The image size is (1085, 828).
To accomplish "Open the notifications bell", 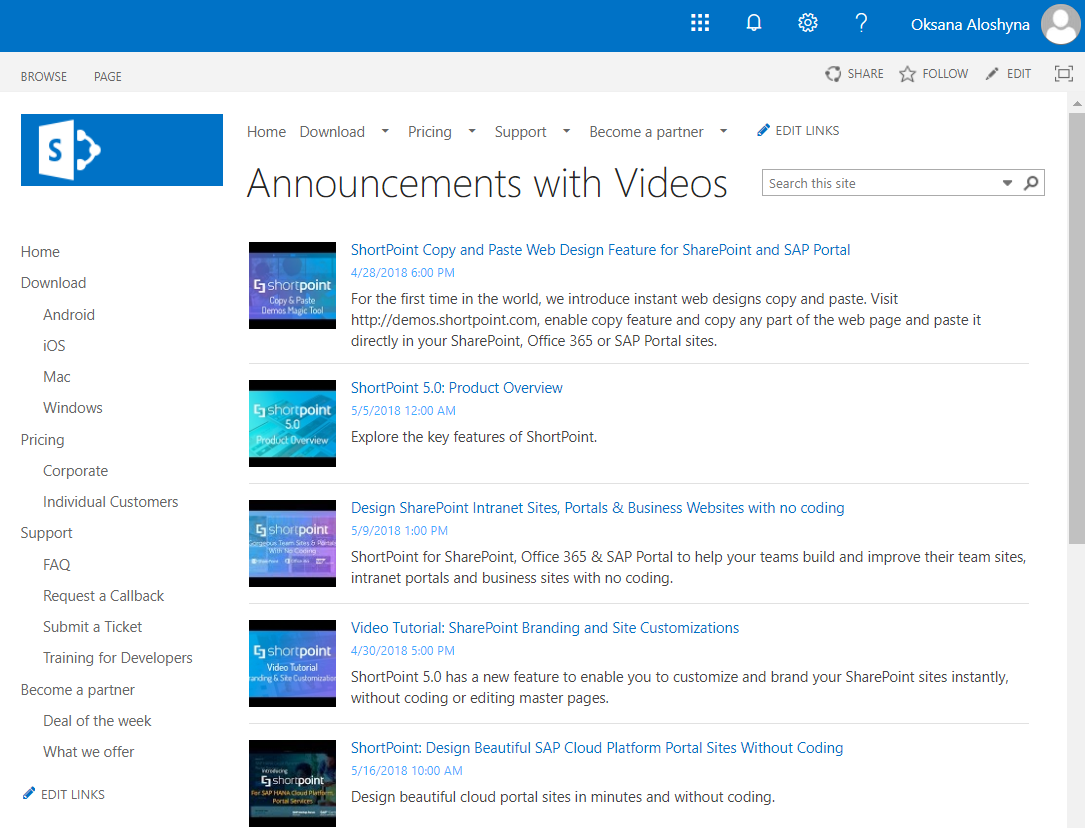I will coord(753,22).
